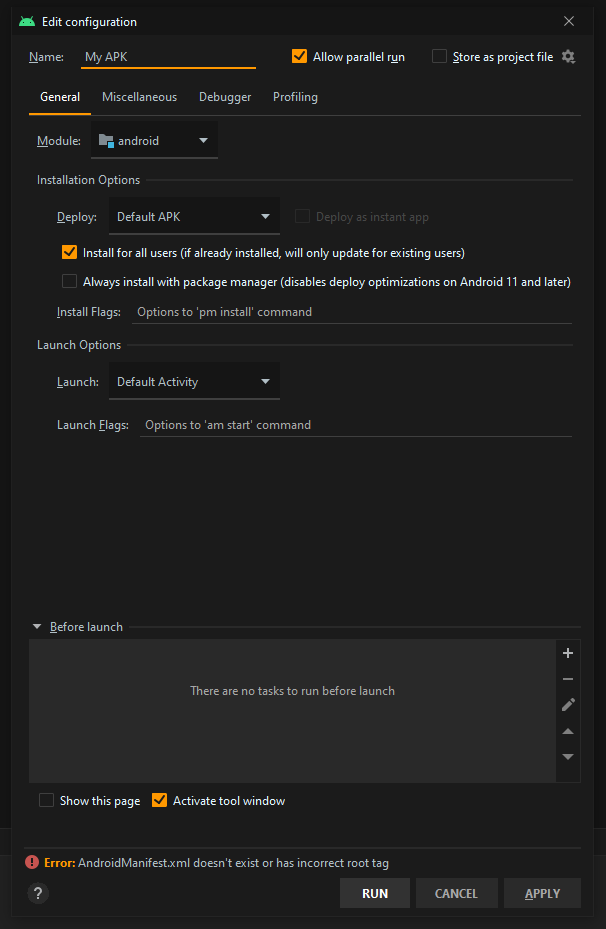
Task: Uncheck Install for all users option
Action: 69,252
